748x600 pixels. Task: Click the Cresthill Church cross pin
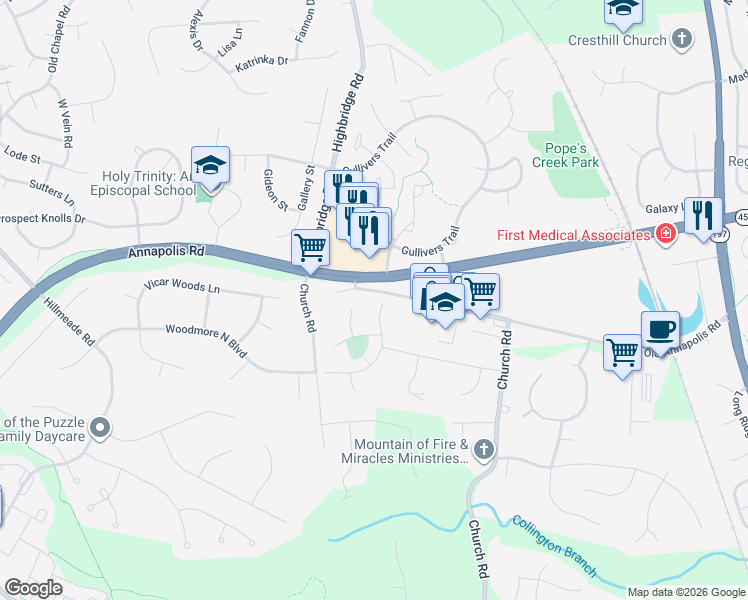point(682,38)
